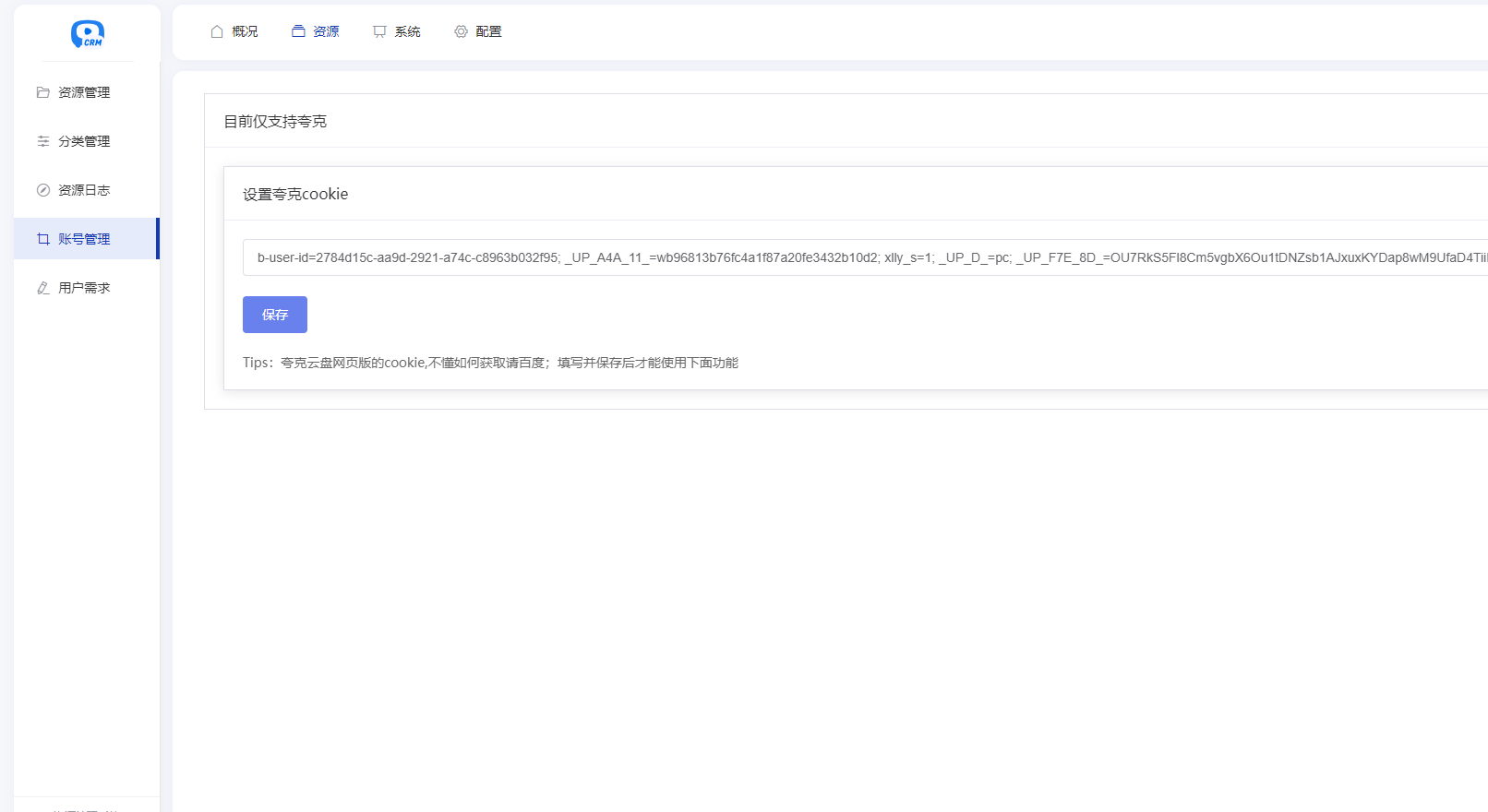Click the crop icon beside 账号管理

[x=43, y=239]
